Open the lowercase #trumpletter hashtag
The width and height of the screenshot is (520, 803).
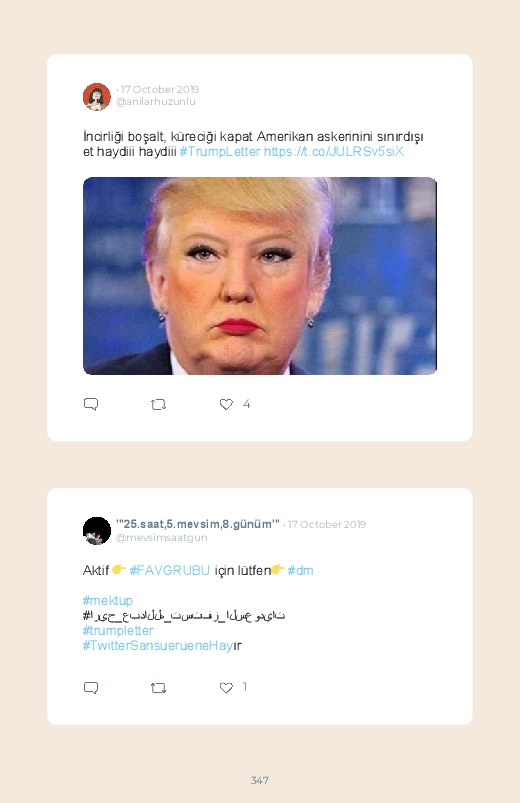point(118,630)
